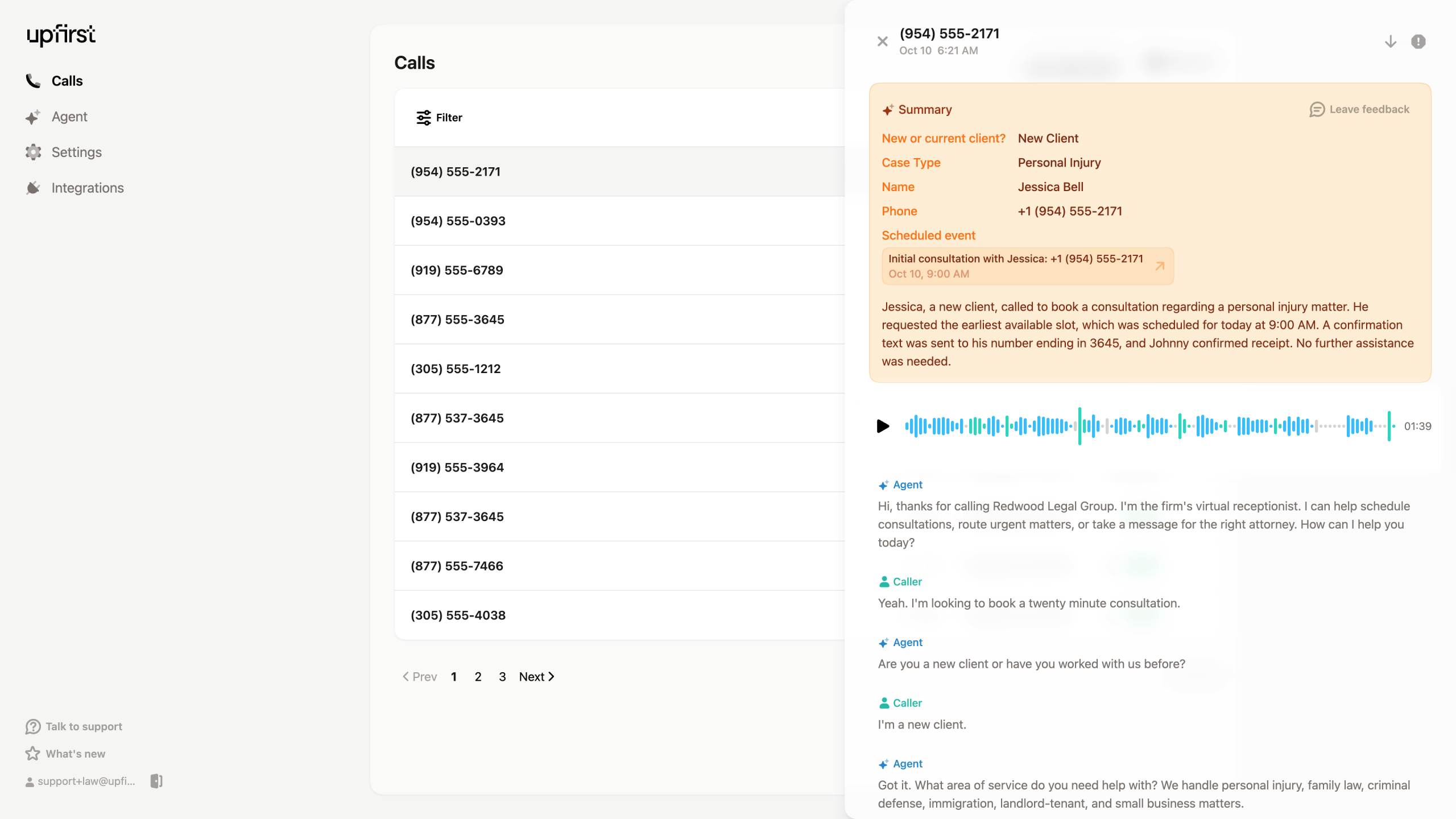Download the call recording with arrow icon
The width and height of the screenshot is (1456, 819).
pos(1390,42)
